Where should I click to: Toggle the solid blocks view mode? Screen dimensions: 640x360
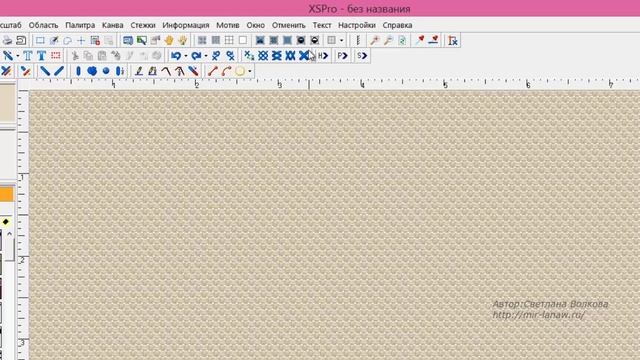point(216,40)
